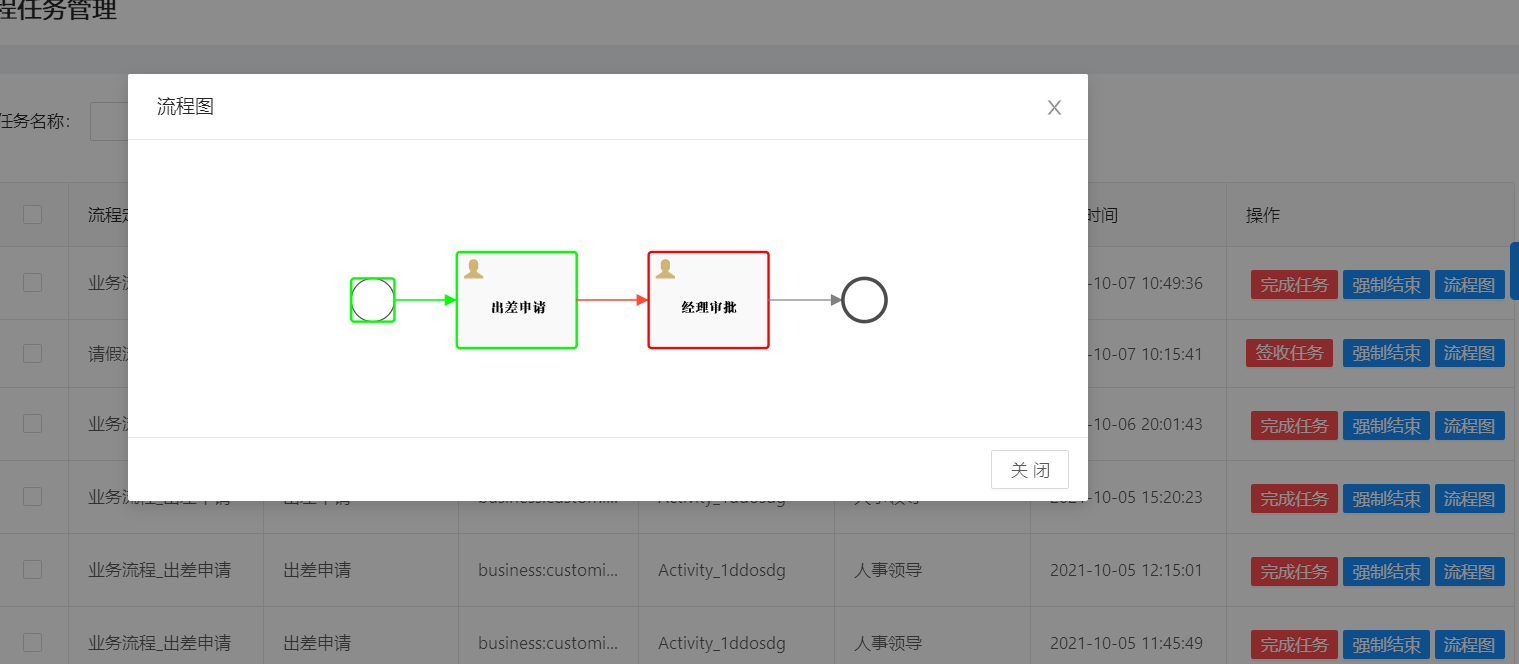1519x664 pixels.
Task: Click the 出差申请 cell in the 11:45:49 row
Action: pos(317,643)
